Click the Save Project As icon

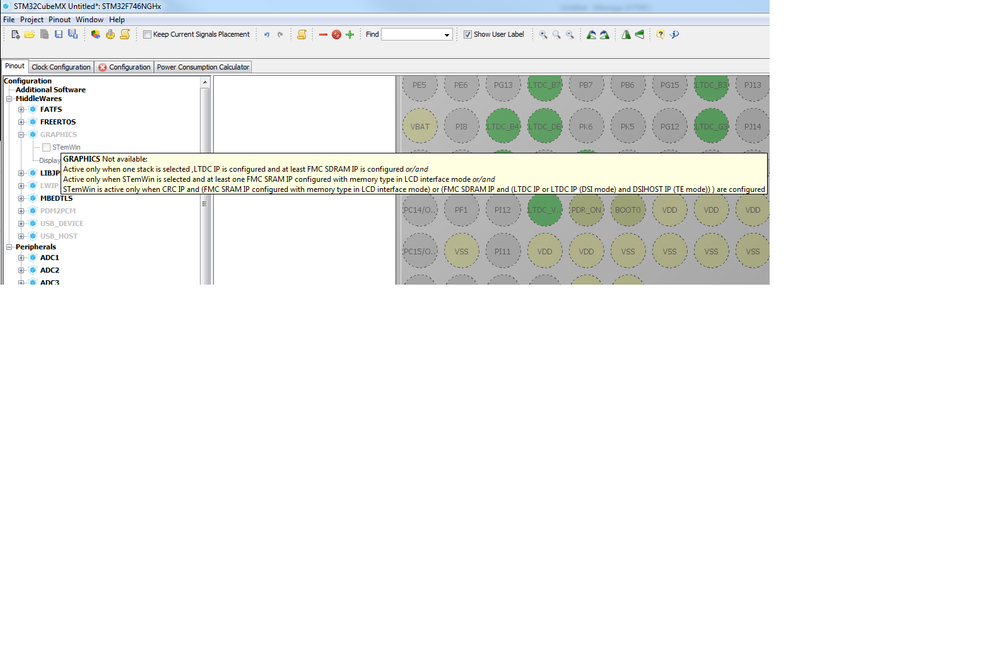[x=73, y=34]
